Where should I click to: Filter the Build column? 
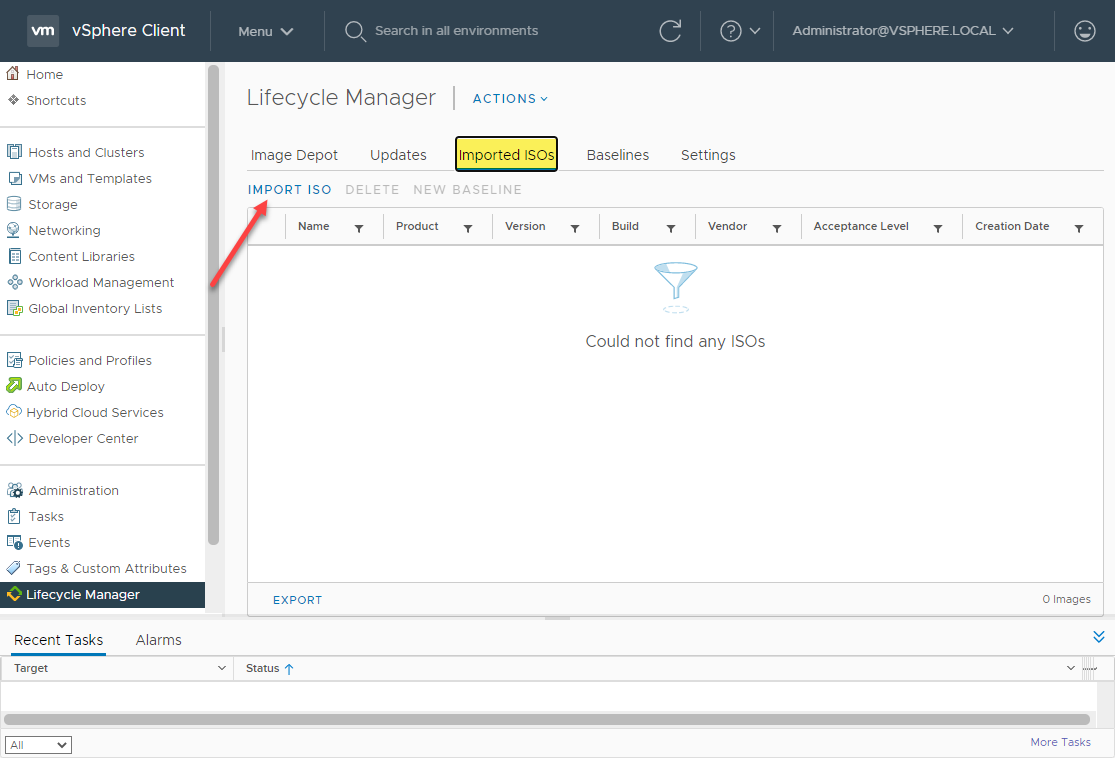point(671,228)
